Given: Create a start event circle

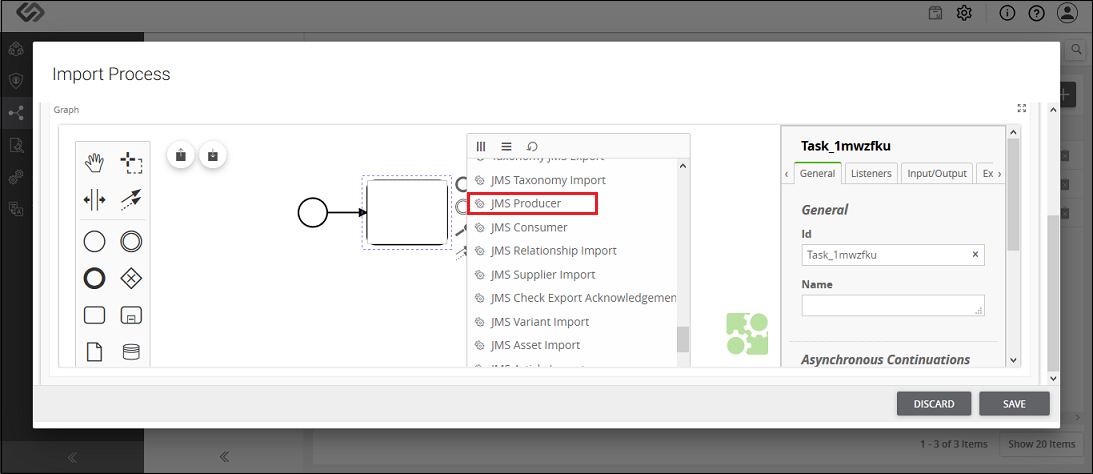Looking at the screenshot, I should (x=94, y=242).
